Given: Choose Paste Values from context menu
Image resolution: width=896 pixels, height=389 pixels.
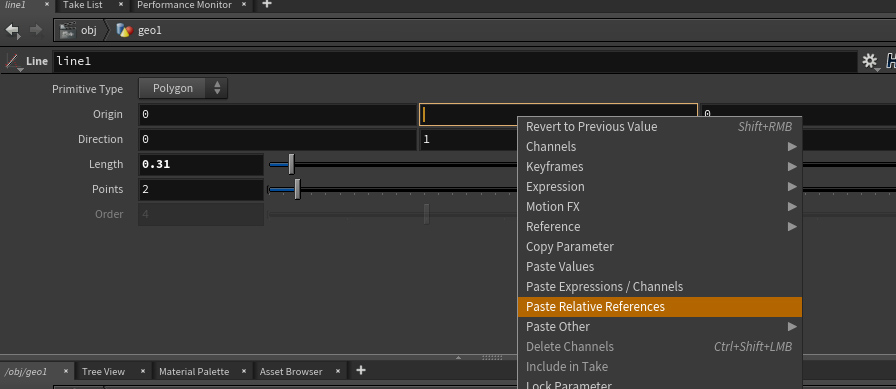Looking at the screenshot, I should (x=659, y=267).
